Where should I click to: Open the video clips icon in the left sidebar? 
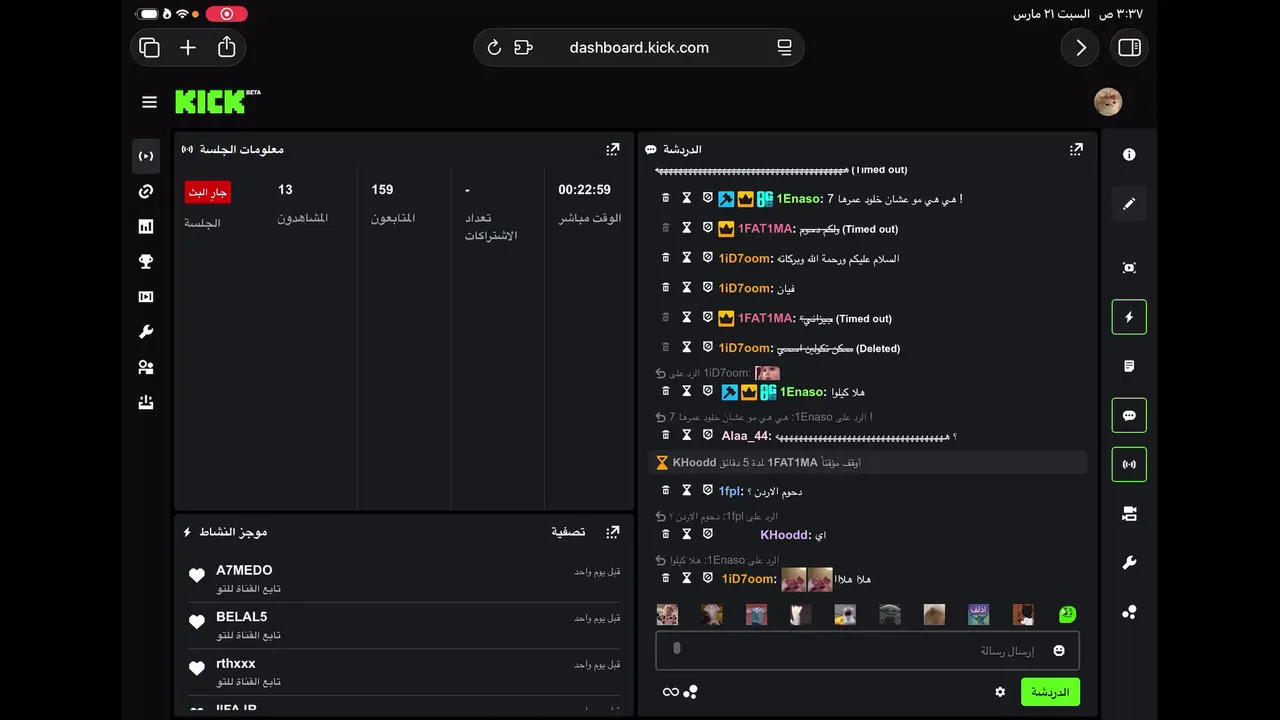coord(146,297)
